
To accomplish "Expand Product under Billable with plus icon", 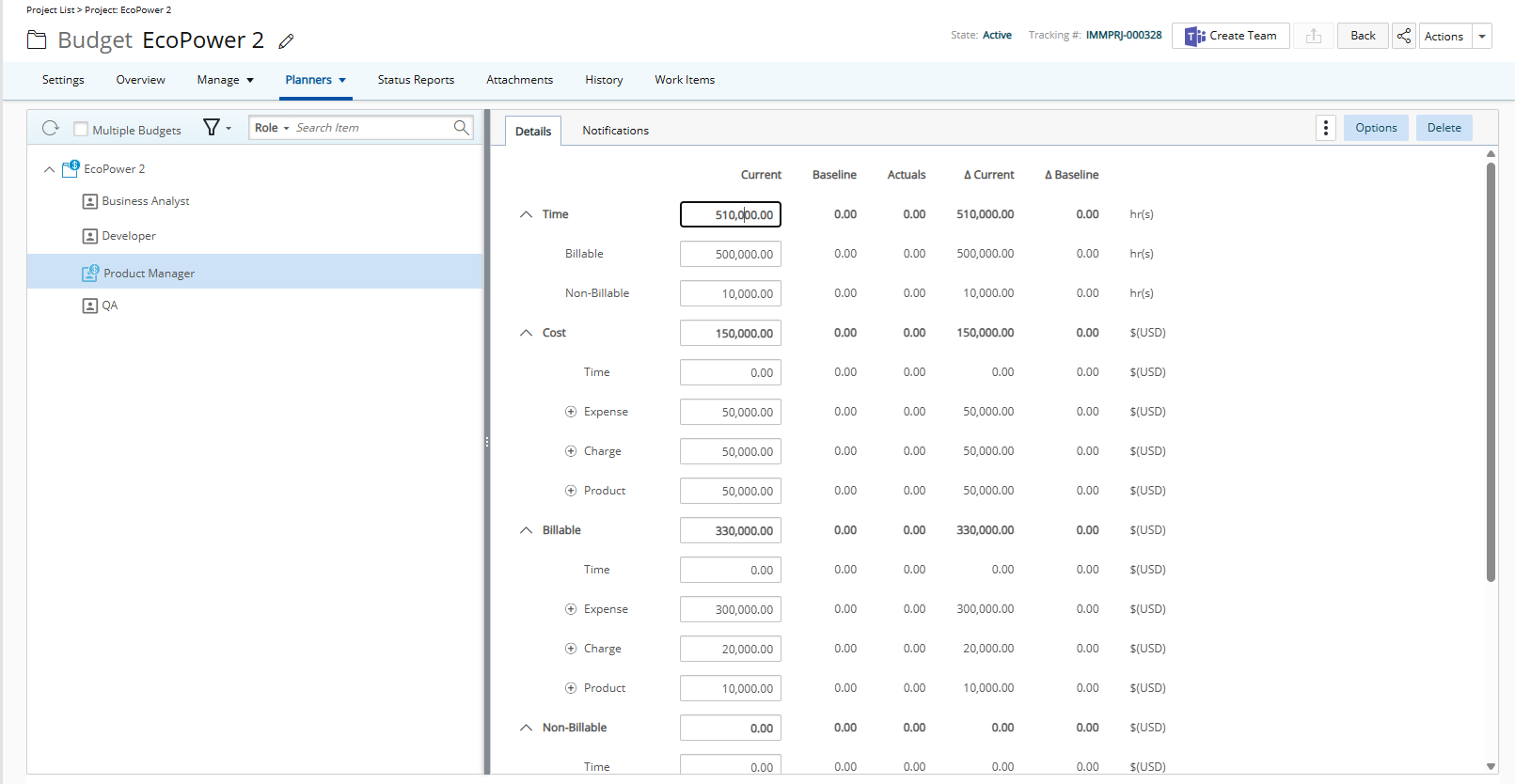I will point(571,688).
